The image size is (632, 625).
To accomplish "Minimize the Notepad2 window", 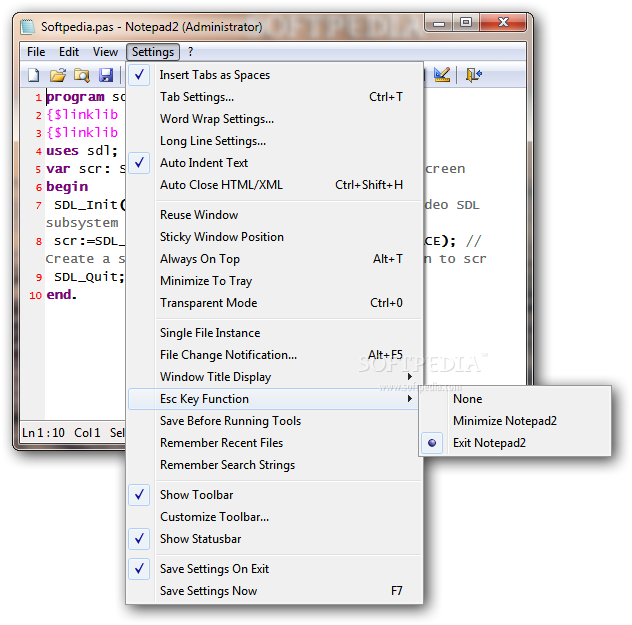I will point(439,23).
